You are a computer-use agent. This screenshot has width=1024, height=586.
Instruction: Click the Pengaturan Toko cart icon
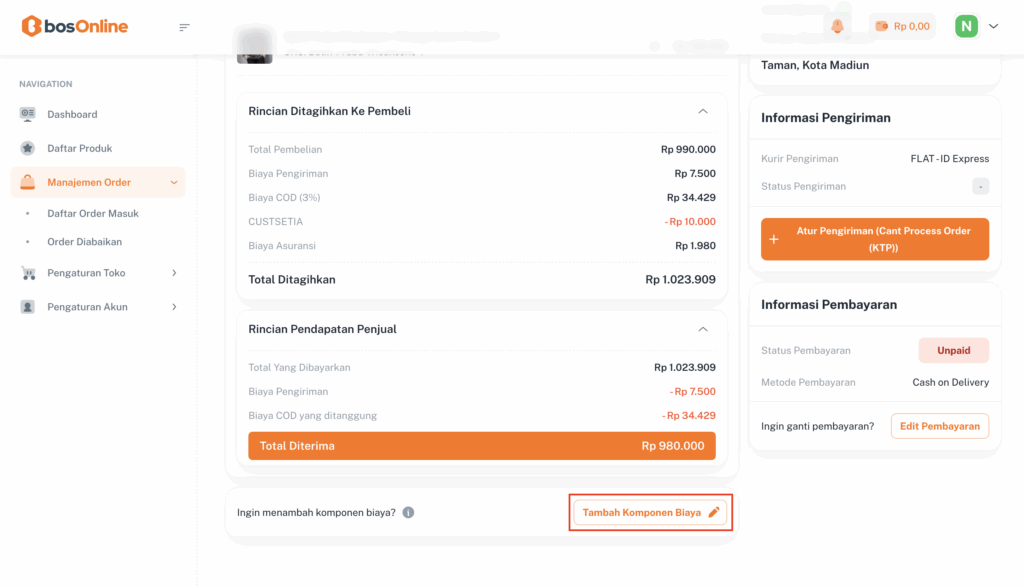pyautogui.click(x=28, y=273)
